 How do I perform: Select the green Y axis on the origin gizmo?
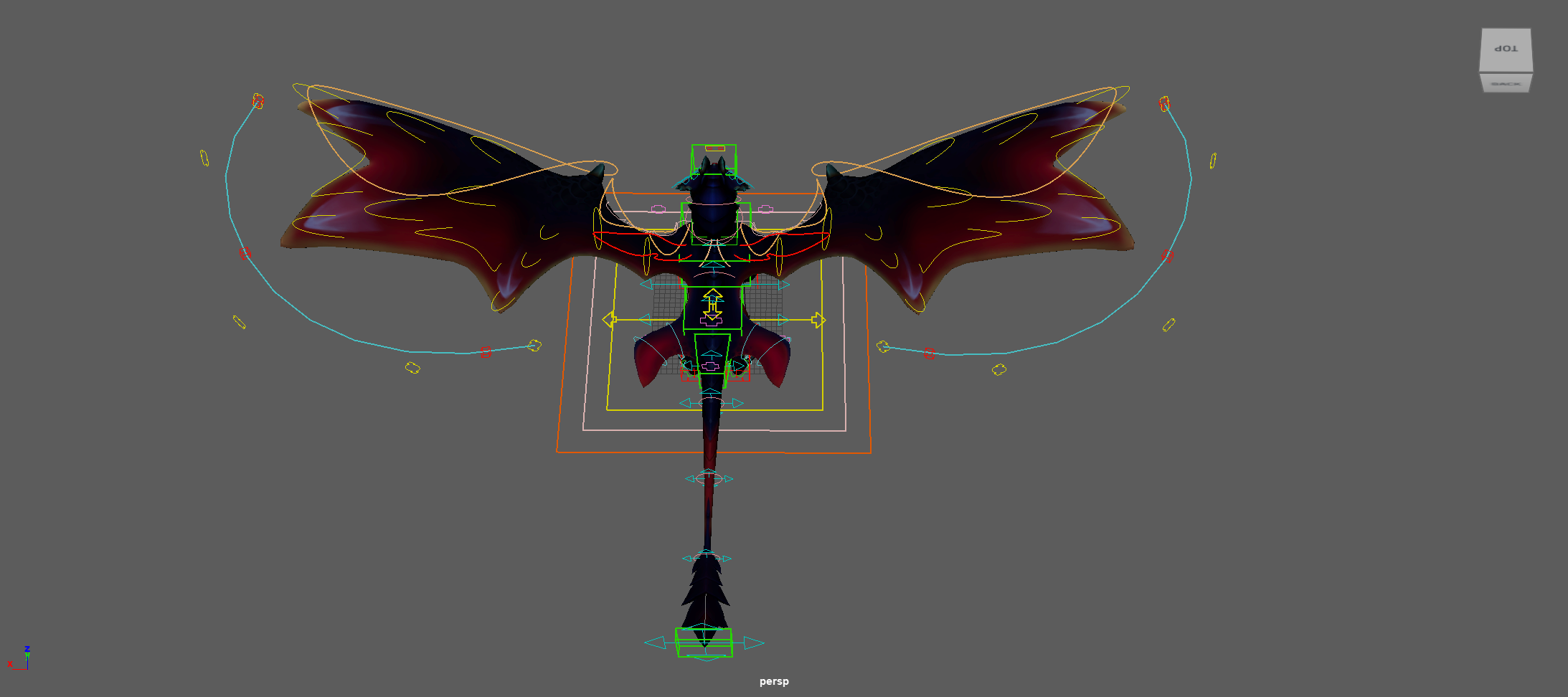click(x=27, y=654)
